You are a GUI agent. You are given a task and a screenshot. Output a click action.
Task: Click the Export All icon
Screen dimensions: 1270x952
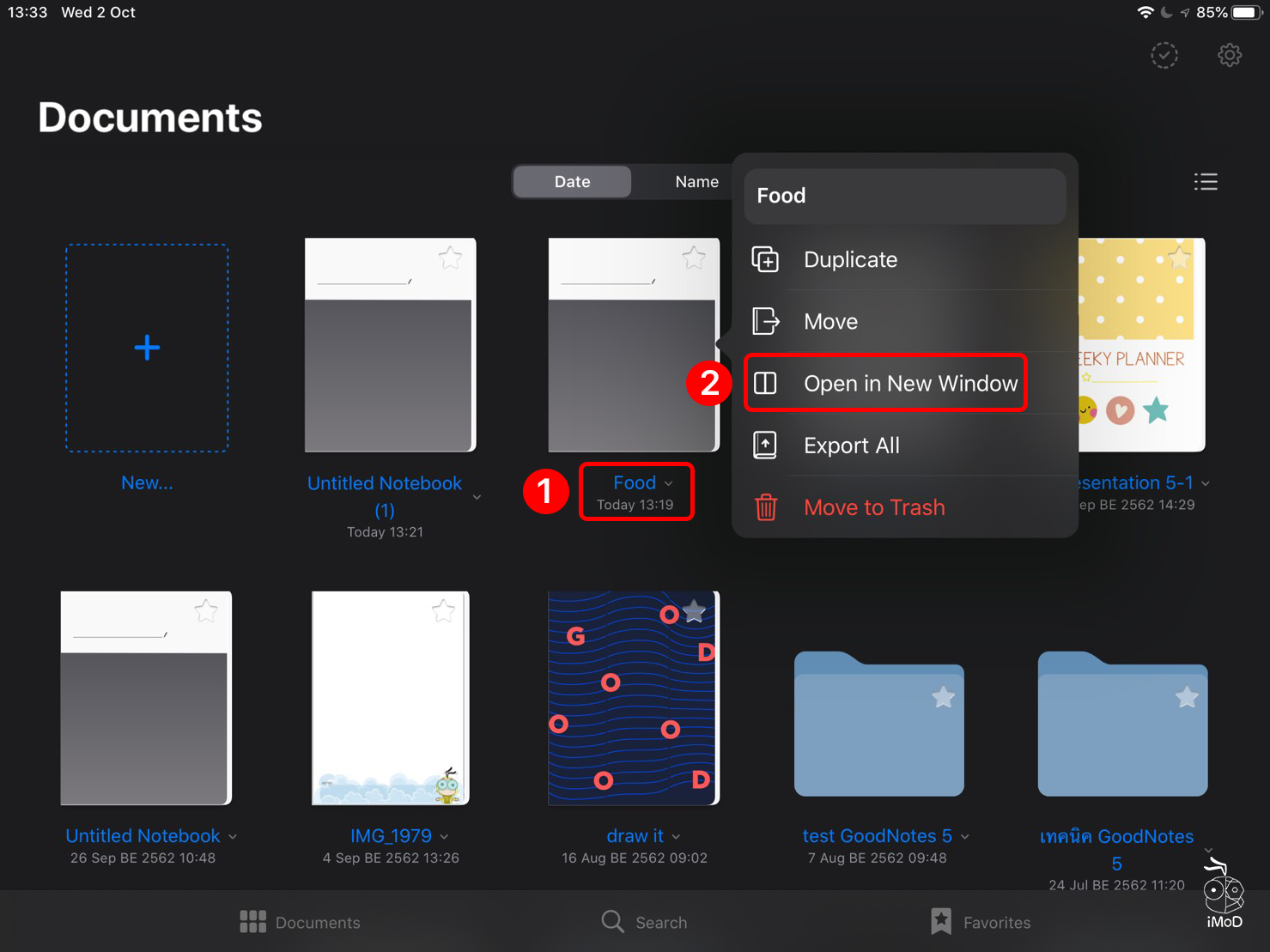(x=765, y=446)
